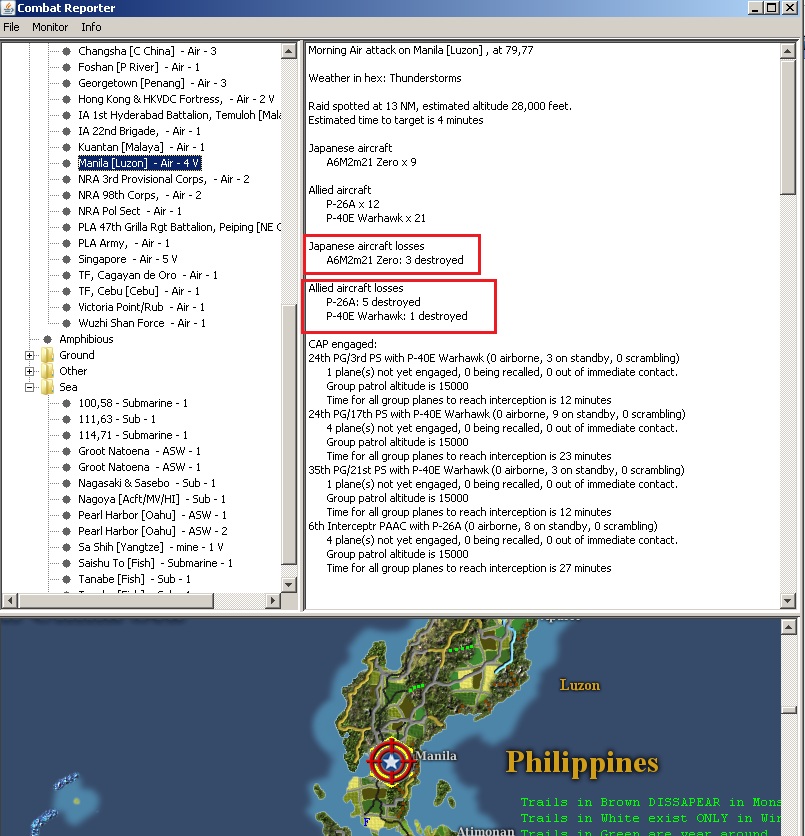Click the Ground folder icon

click(47, 355)
